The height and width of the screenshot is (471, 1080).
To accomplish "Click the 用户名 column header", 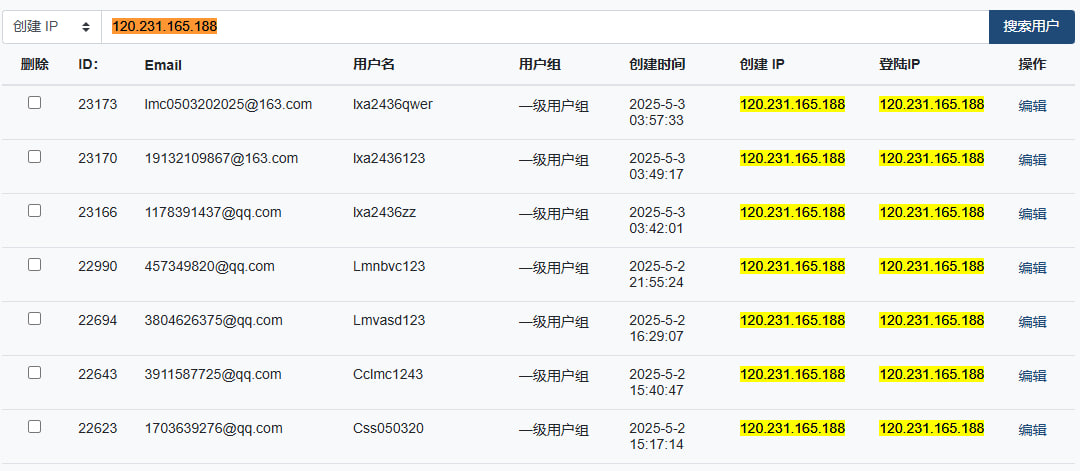I will click(374, 65).
